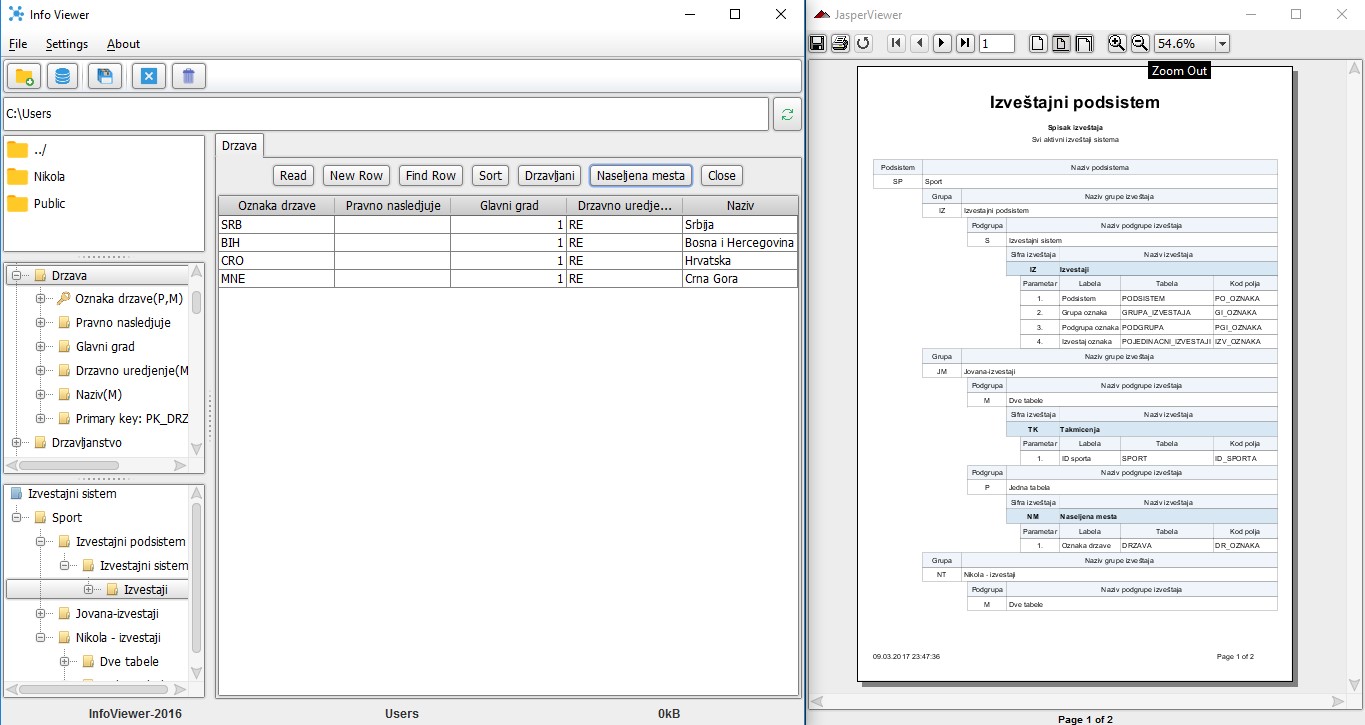Click the Zoom Out magnifier icon
Image resolution: width=1365 pixels, height=725 pixels.
click(1141, 43)
